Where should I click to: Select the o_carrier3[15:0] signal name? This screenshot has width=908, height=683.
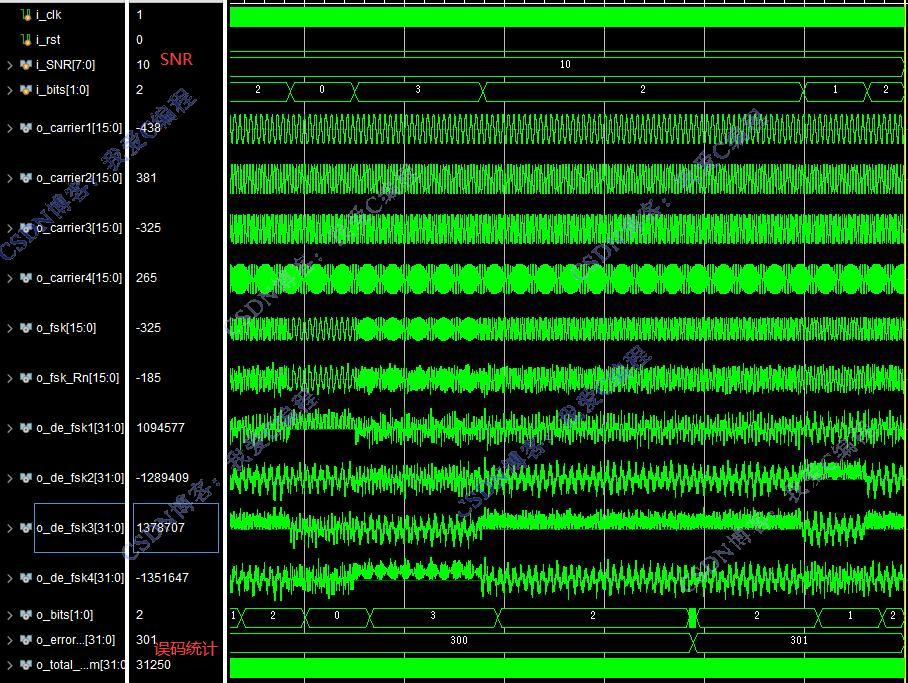click(x=79, y=228)
